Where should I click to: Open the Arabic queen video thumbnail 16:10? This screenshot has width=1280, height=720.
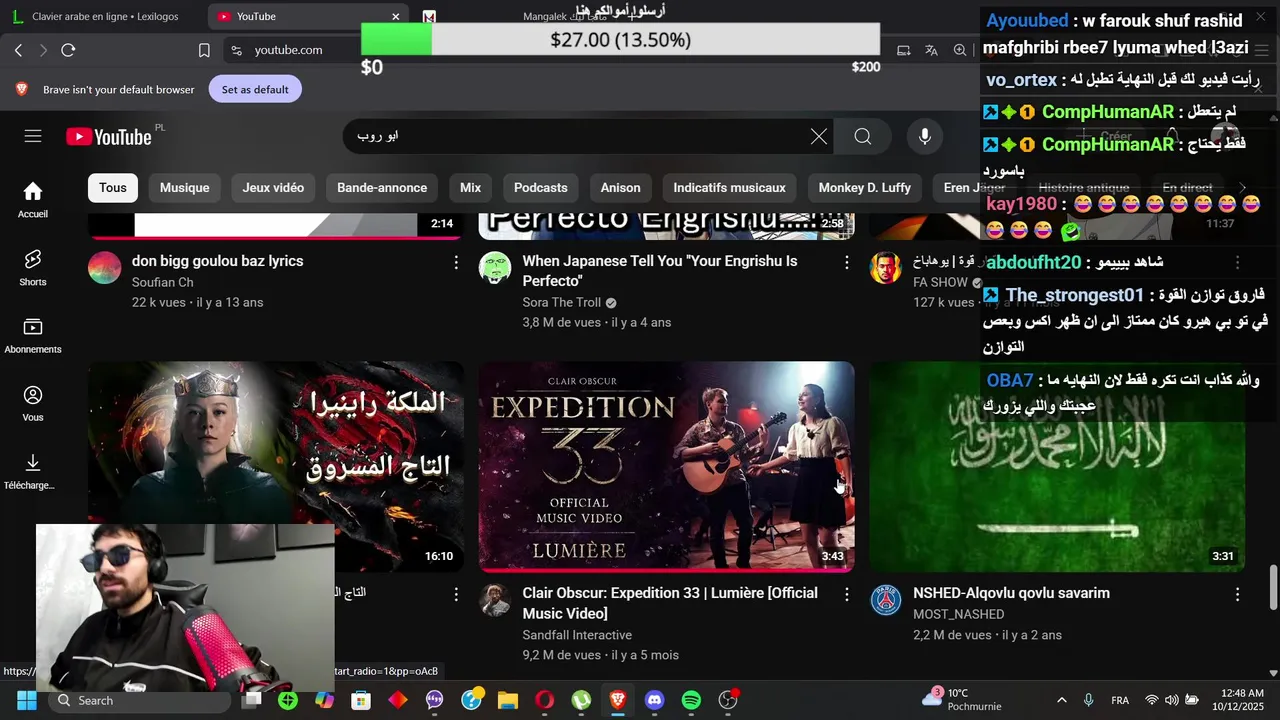(276, 467)
